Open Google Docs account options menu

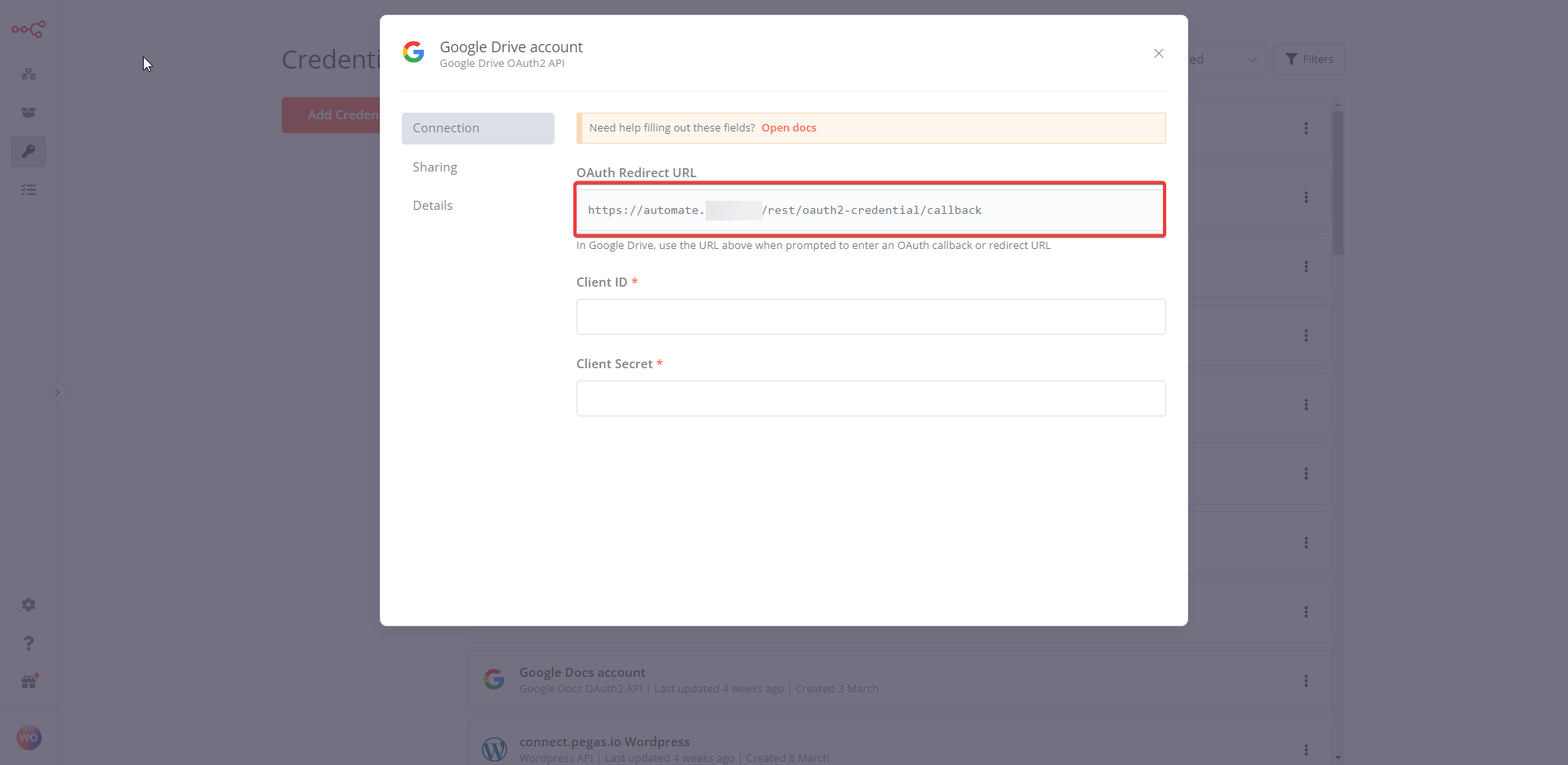tap(1306, 681)
